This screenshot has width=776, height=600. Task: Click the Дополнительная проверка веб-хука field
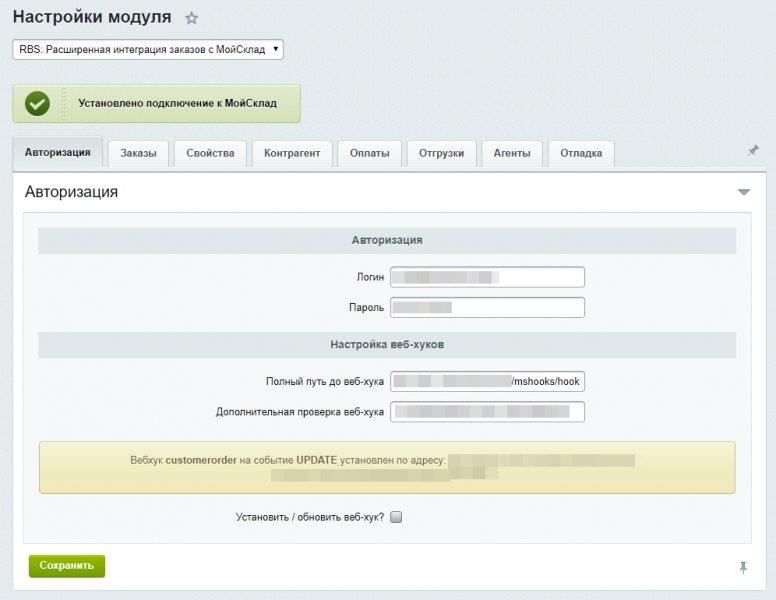coord(487,411)
